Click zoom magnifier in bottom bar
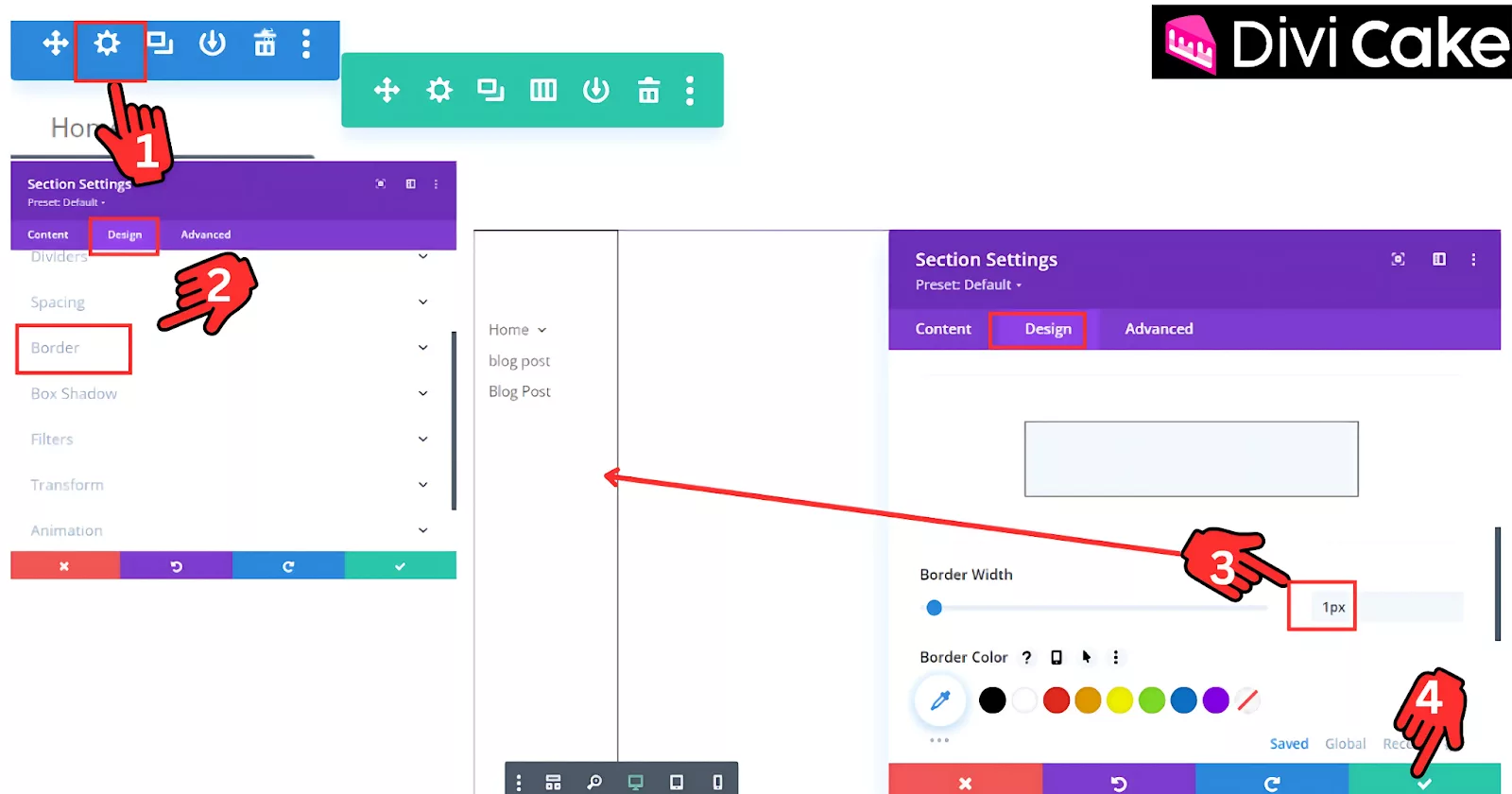 (594, 783)
